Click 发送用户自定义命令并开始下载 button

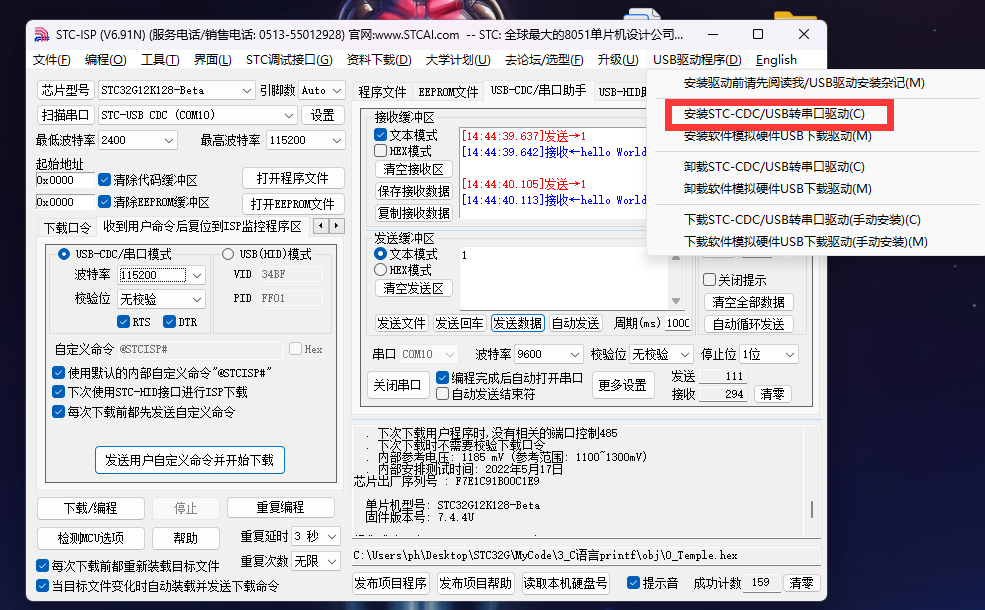point(190,460)
